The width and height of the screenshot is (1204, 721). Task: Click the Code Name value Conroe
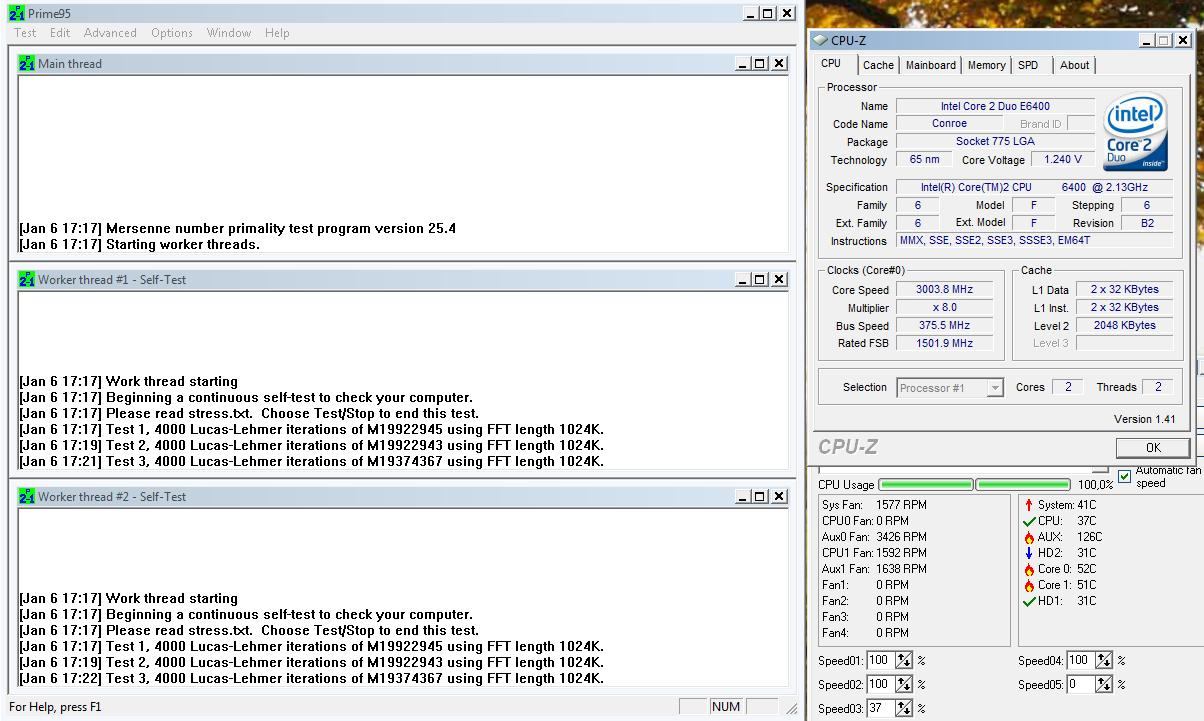click(949, 124)
